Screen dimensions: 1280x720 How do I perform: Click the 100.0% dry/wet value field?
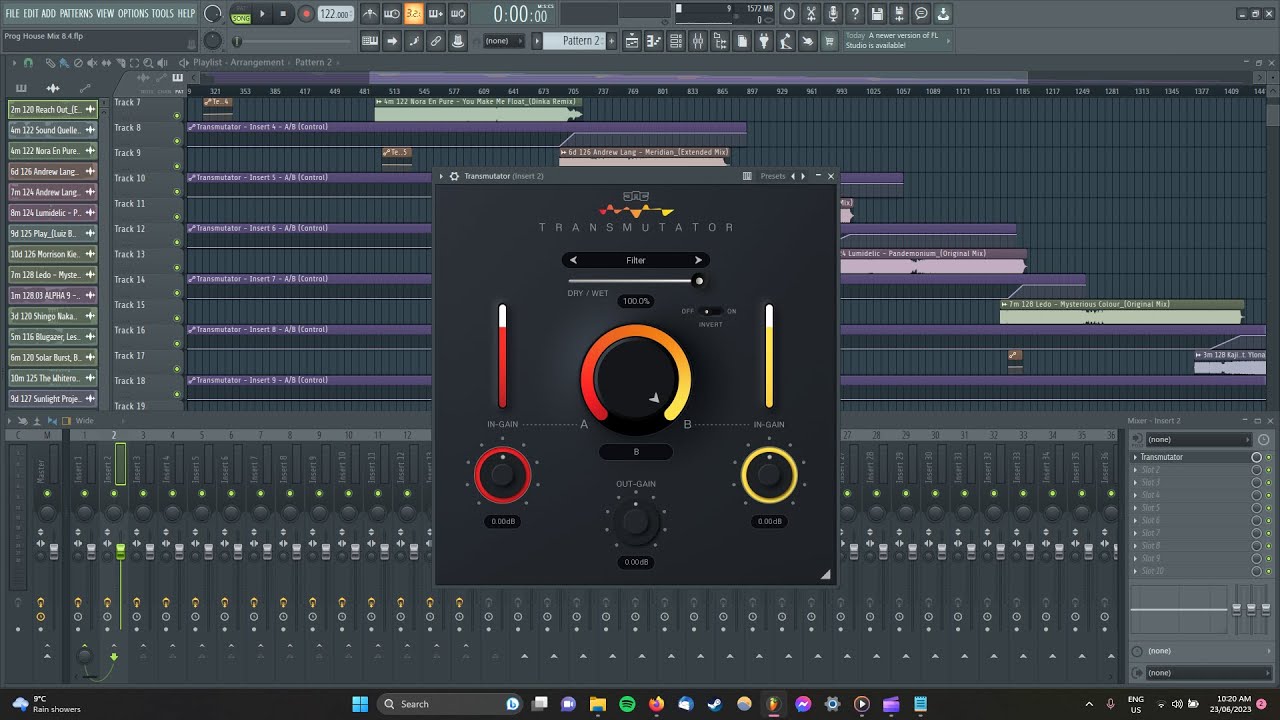636,301
